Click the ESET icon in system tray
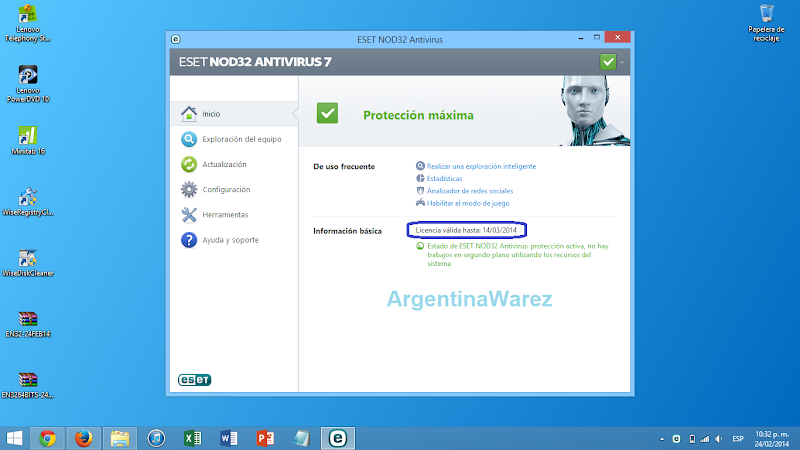This screenshot has width=800, height=450. [676, 439]
